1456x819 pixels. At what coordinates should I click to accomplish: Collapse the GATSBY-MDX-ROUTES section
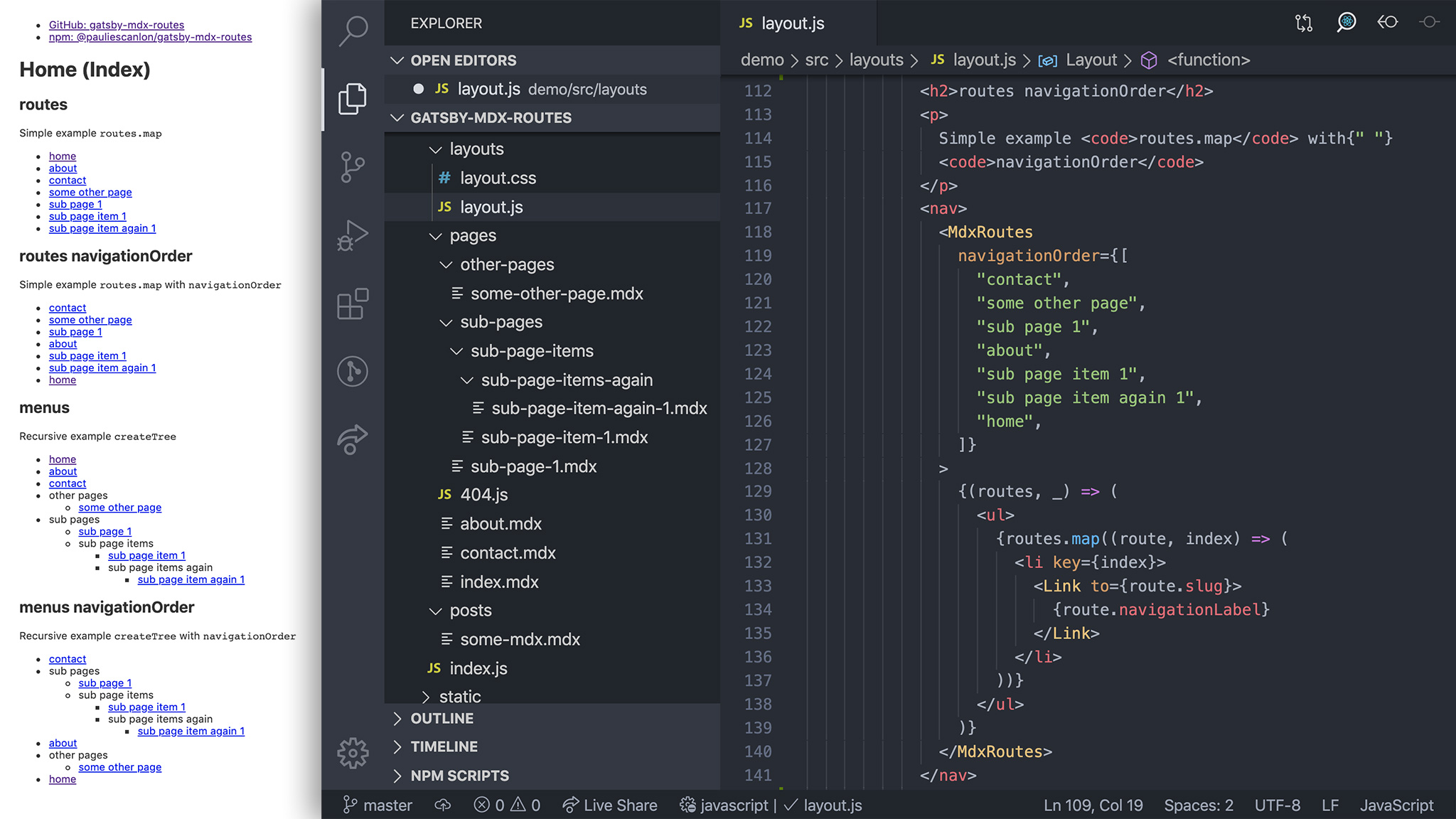click(x=552, y=118)
